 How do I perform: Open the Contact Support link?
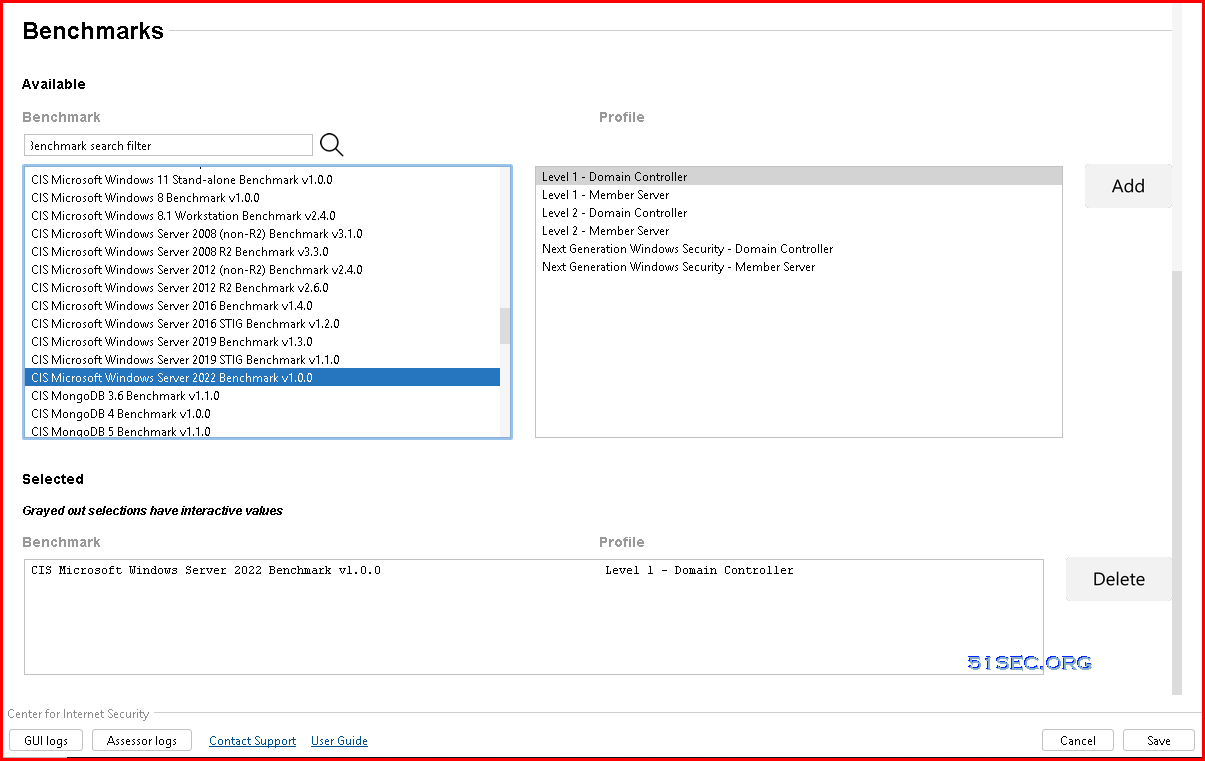pos(252,741)
